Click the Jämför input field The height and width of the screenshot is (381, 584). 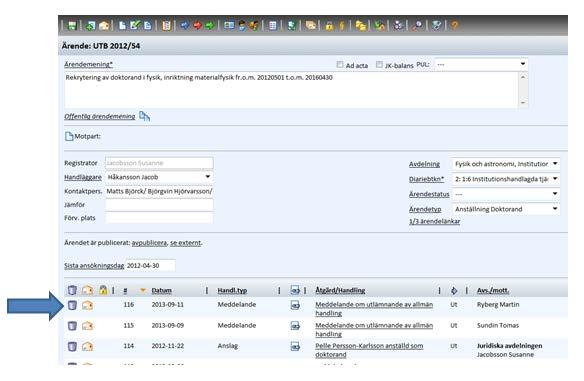159,205
